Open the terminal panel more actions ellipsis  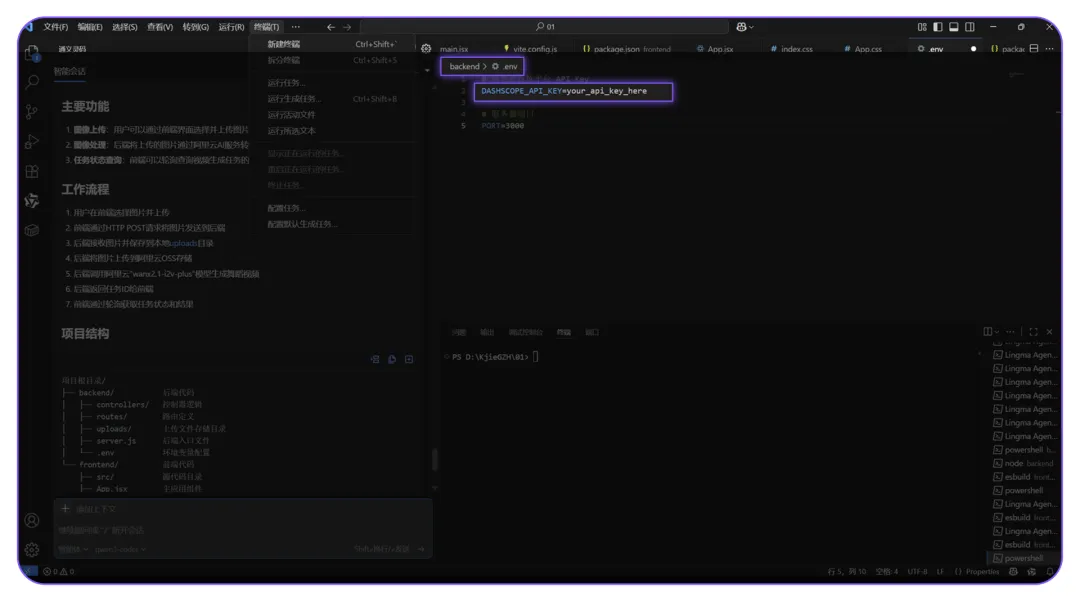coord(1010,332)
